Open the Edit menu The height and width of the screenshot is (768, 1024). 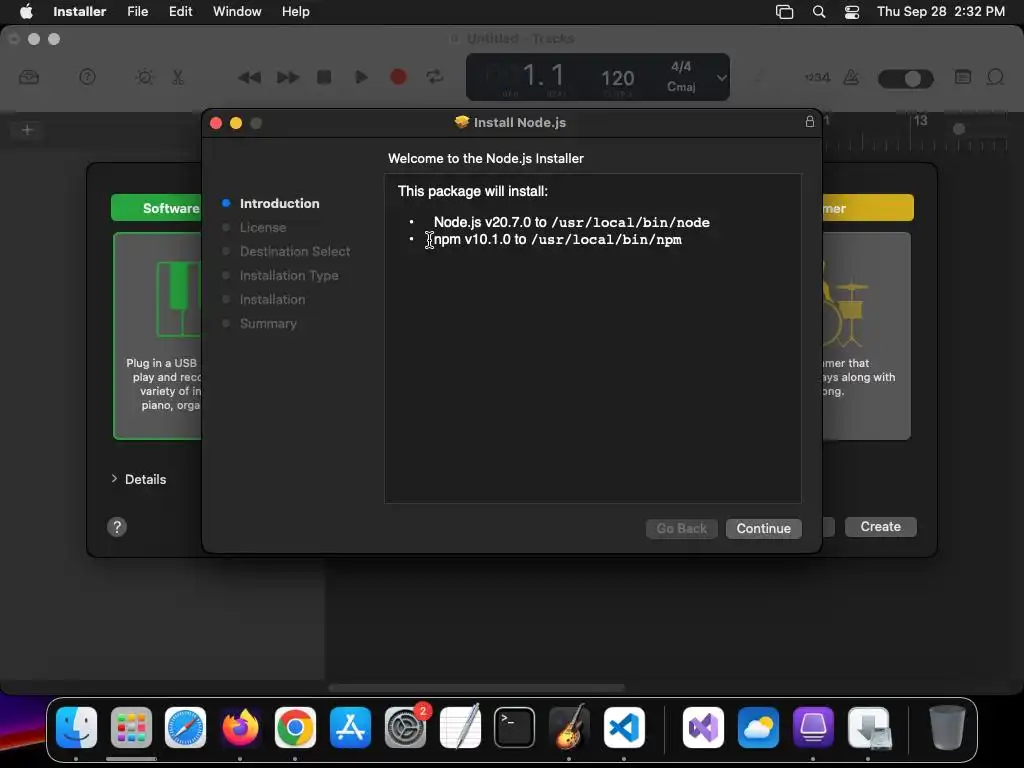[x=180, y=11]
